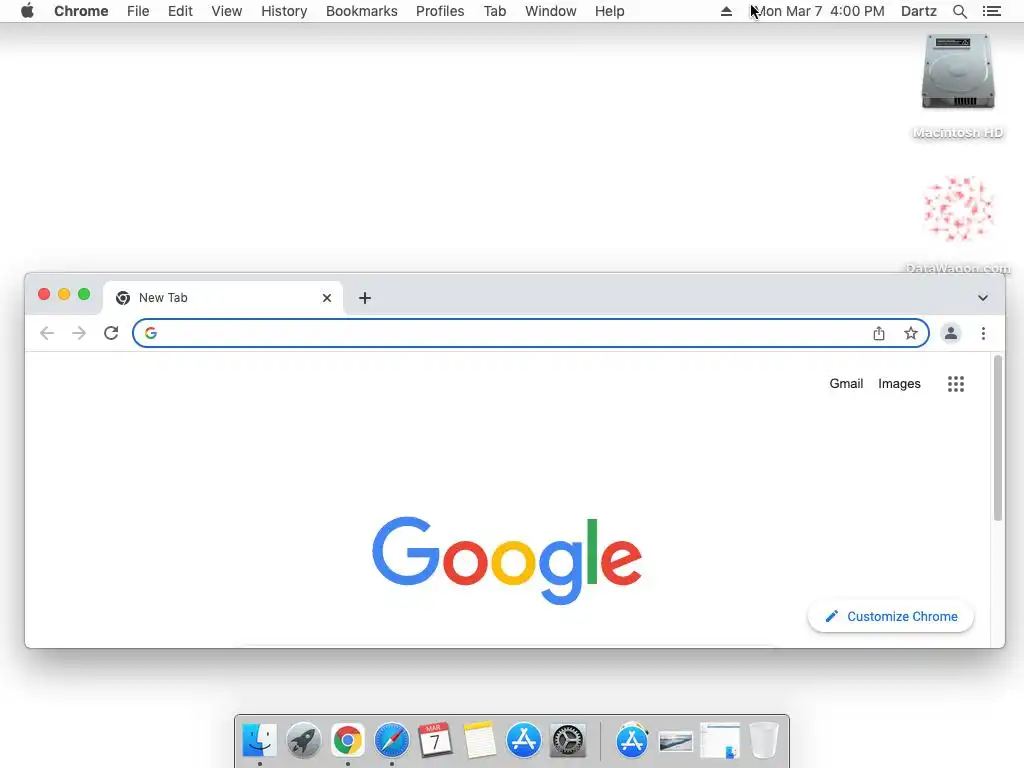Open App Store next to Notes in Dock
This screenshot has height=768, width=1024.
[524, 741]
